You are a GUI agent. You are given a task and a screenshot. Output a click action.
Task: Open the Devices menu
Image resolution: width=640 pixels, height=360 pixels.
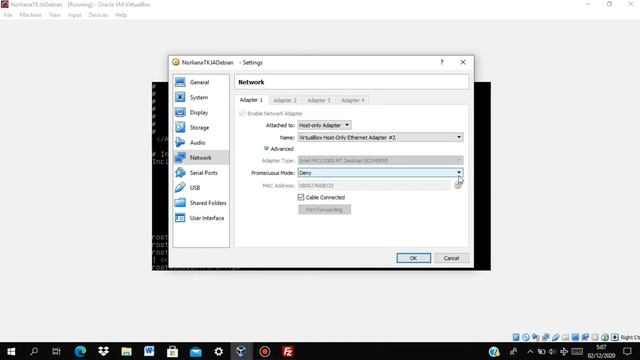coord(98,15)
